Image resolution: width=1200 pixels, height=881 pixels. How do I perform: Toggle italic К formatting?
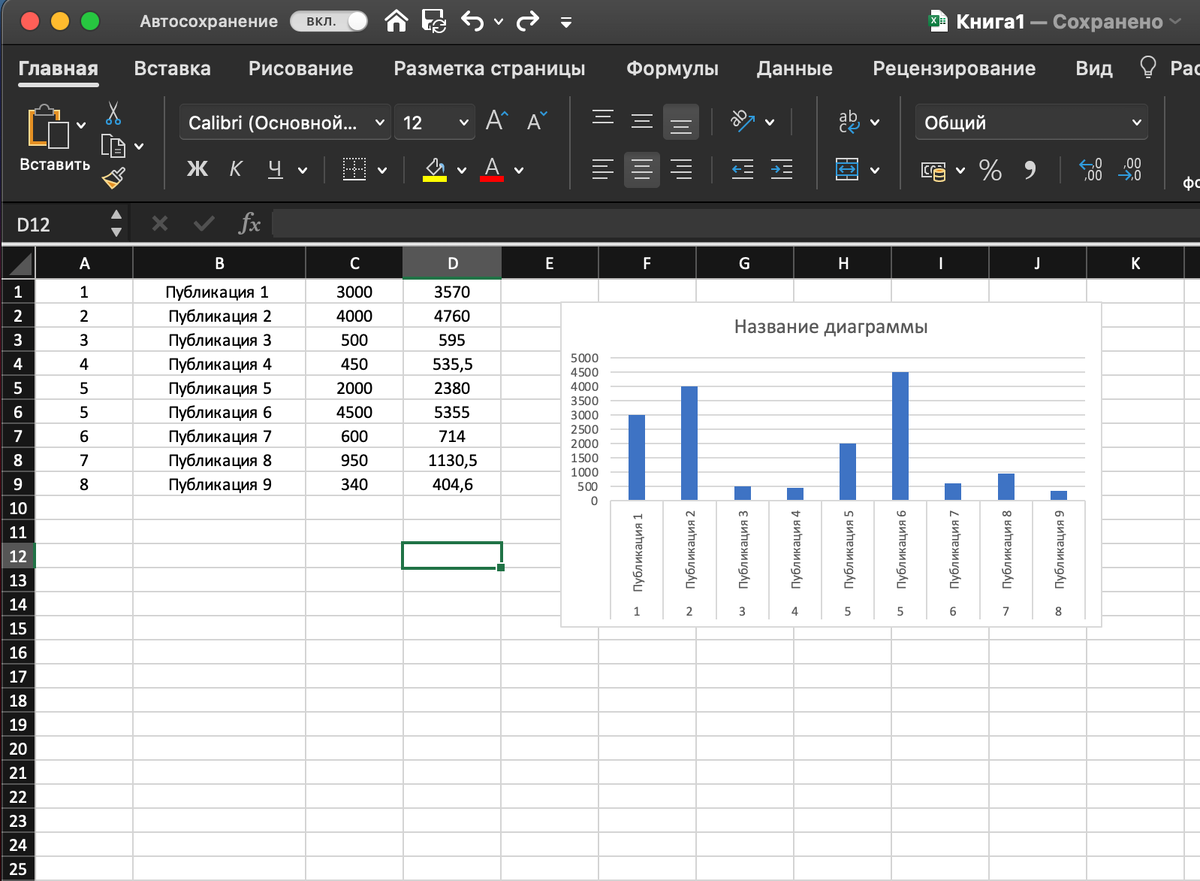click(236, 170)
